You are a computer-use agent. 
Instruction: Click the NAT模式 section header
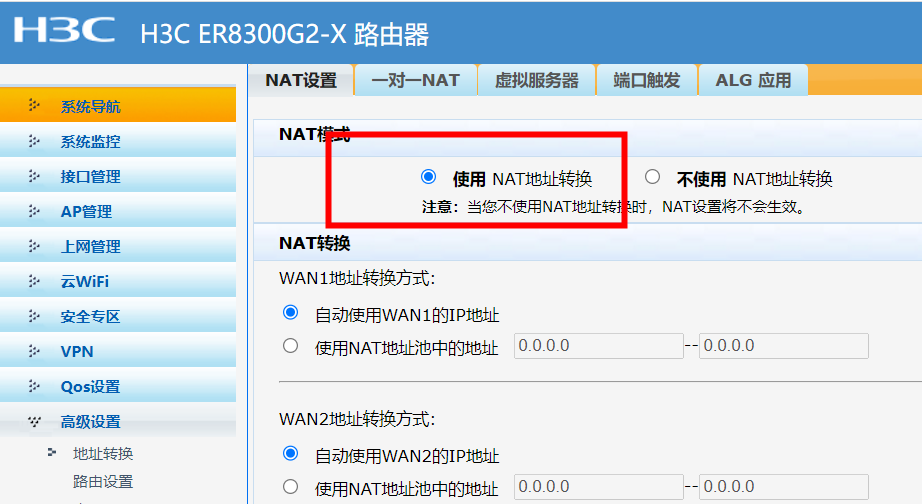315,135
